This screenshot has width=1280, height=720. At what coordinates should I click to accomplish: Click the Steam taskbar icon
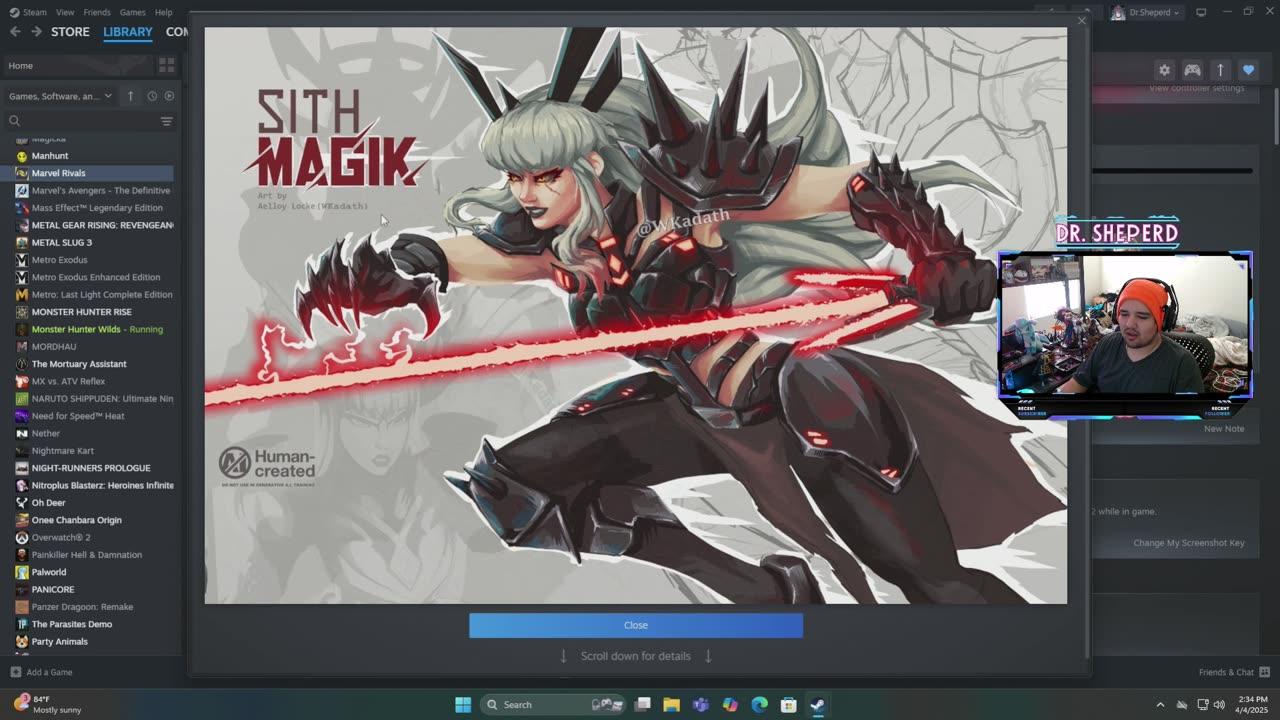click(x=817, y=704)
